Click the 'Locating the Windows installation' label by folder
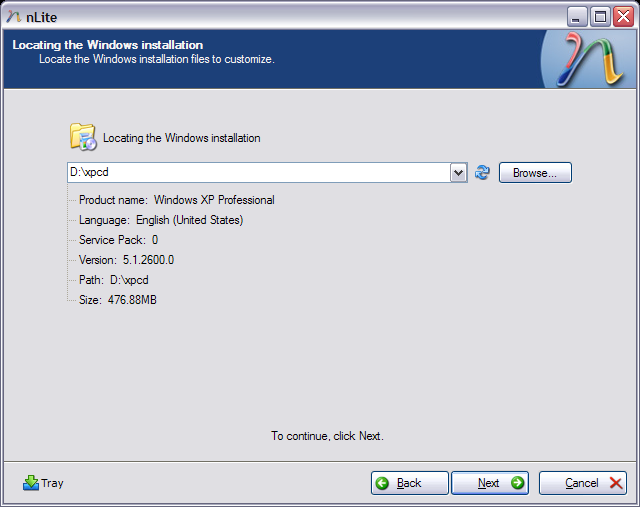 click(x=182, y=138)
